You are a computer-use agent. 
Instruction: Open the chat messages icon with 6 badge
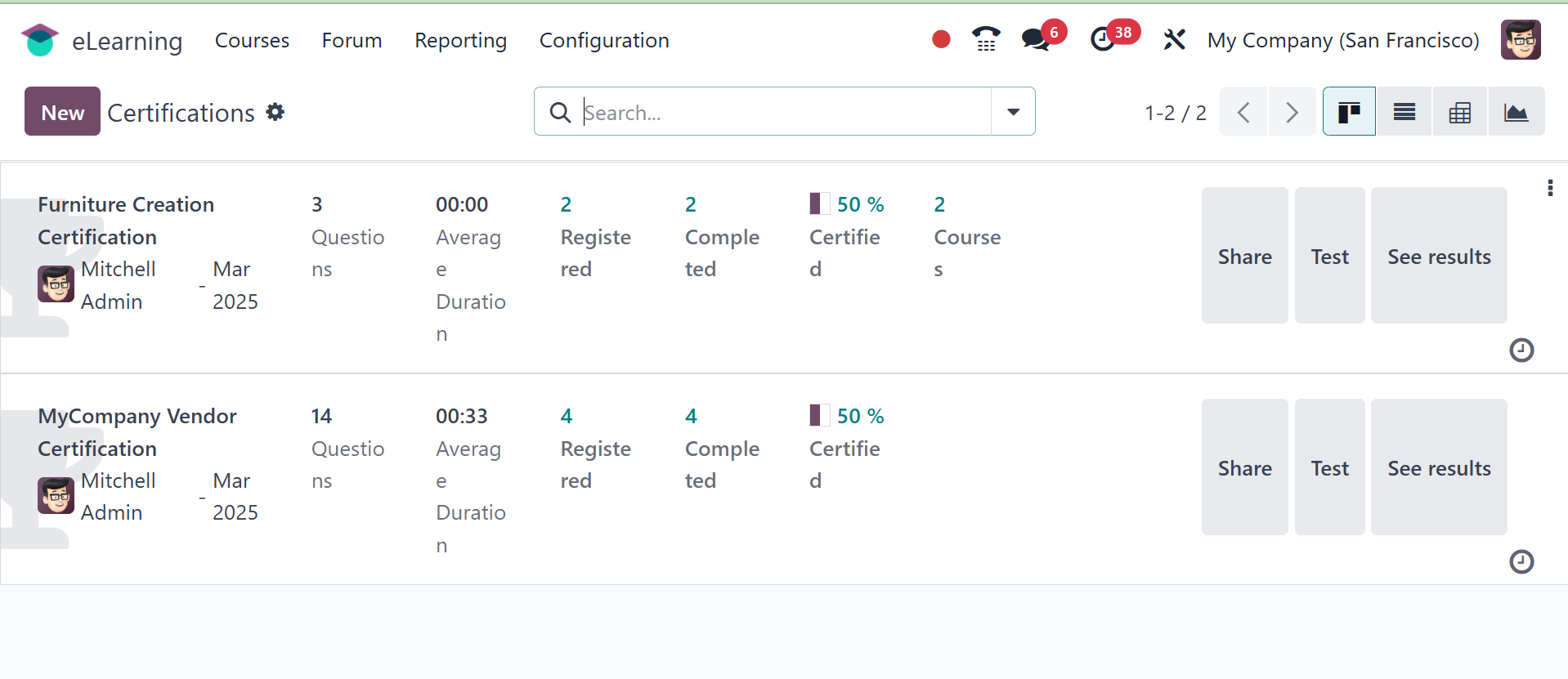[1036, 39]
